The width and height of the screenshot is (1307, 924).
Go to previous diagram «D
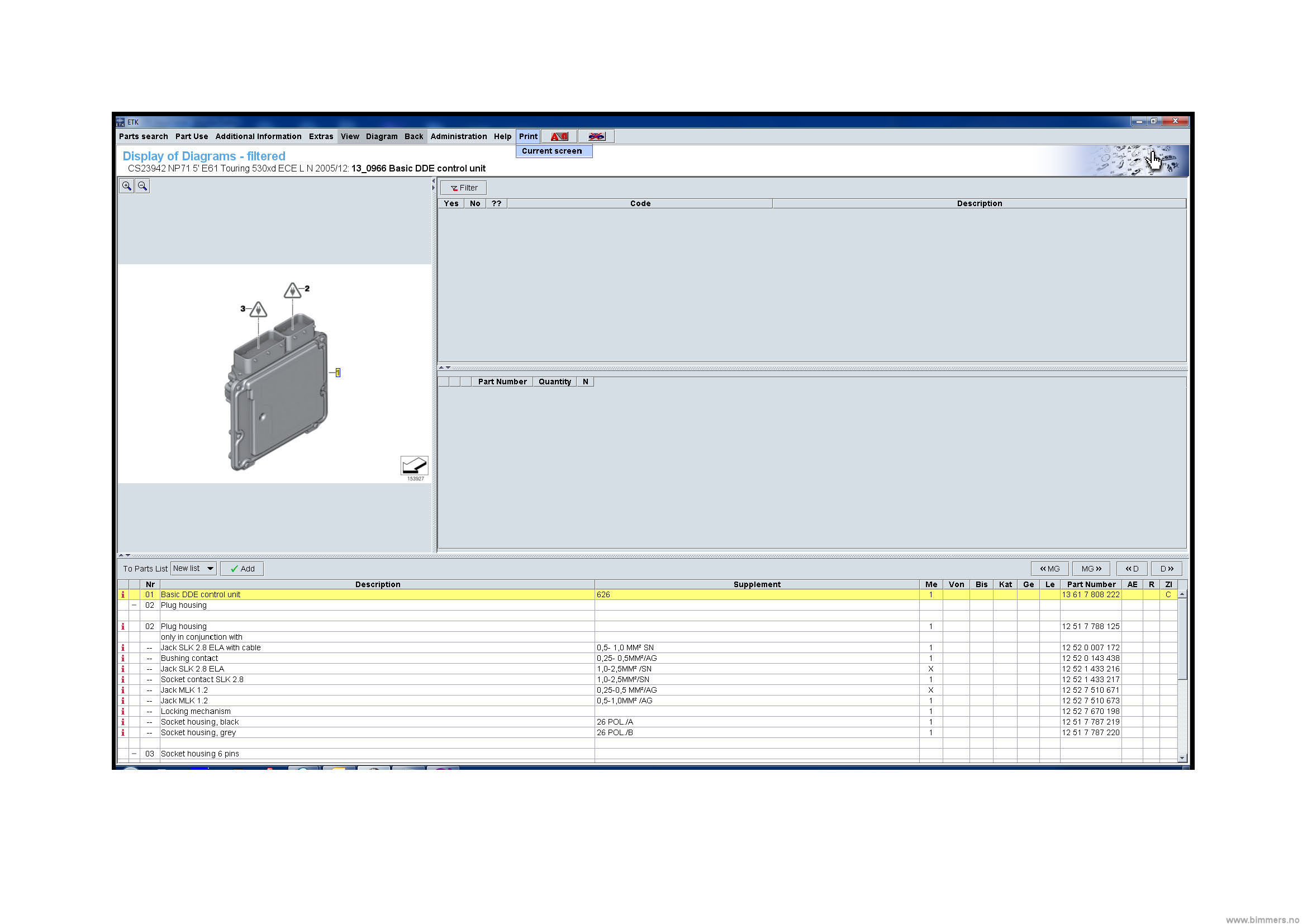pyautogui.click(x=1132, y=568)
